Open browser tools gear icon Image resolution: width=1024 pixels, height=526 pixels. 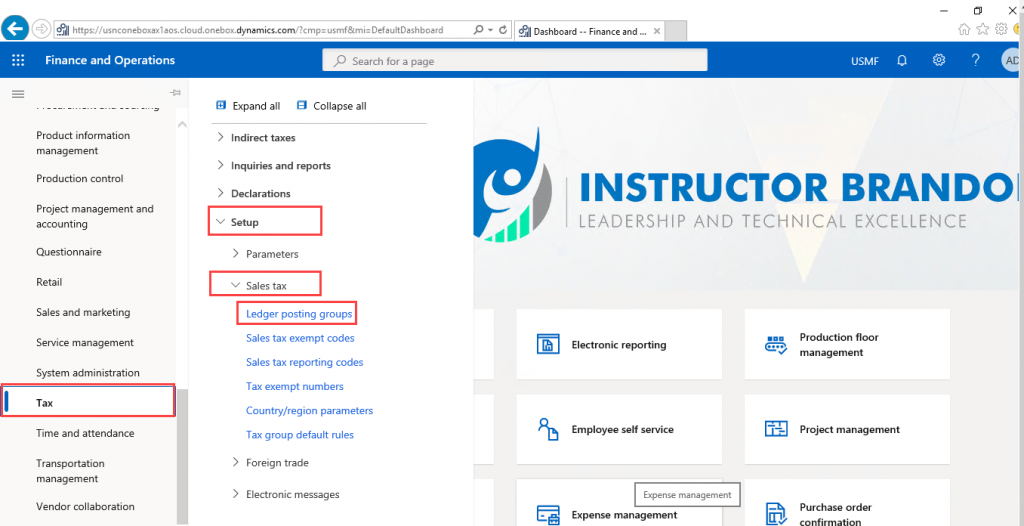click(x=1001, y=29)
